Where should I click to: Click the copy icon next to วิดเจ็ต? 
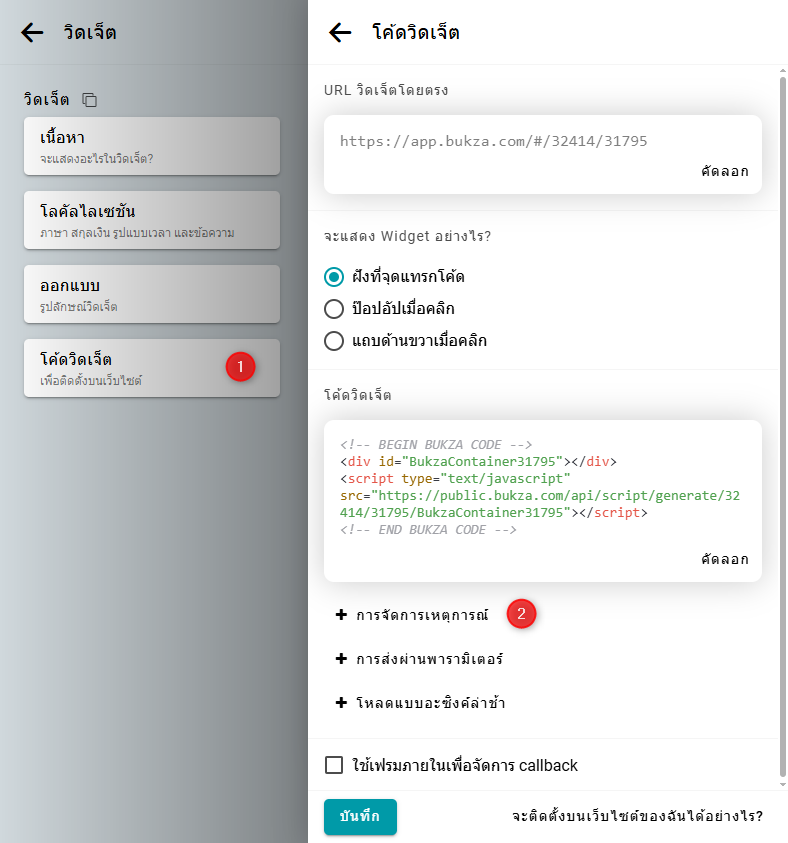click(90, 100)
